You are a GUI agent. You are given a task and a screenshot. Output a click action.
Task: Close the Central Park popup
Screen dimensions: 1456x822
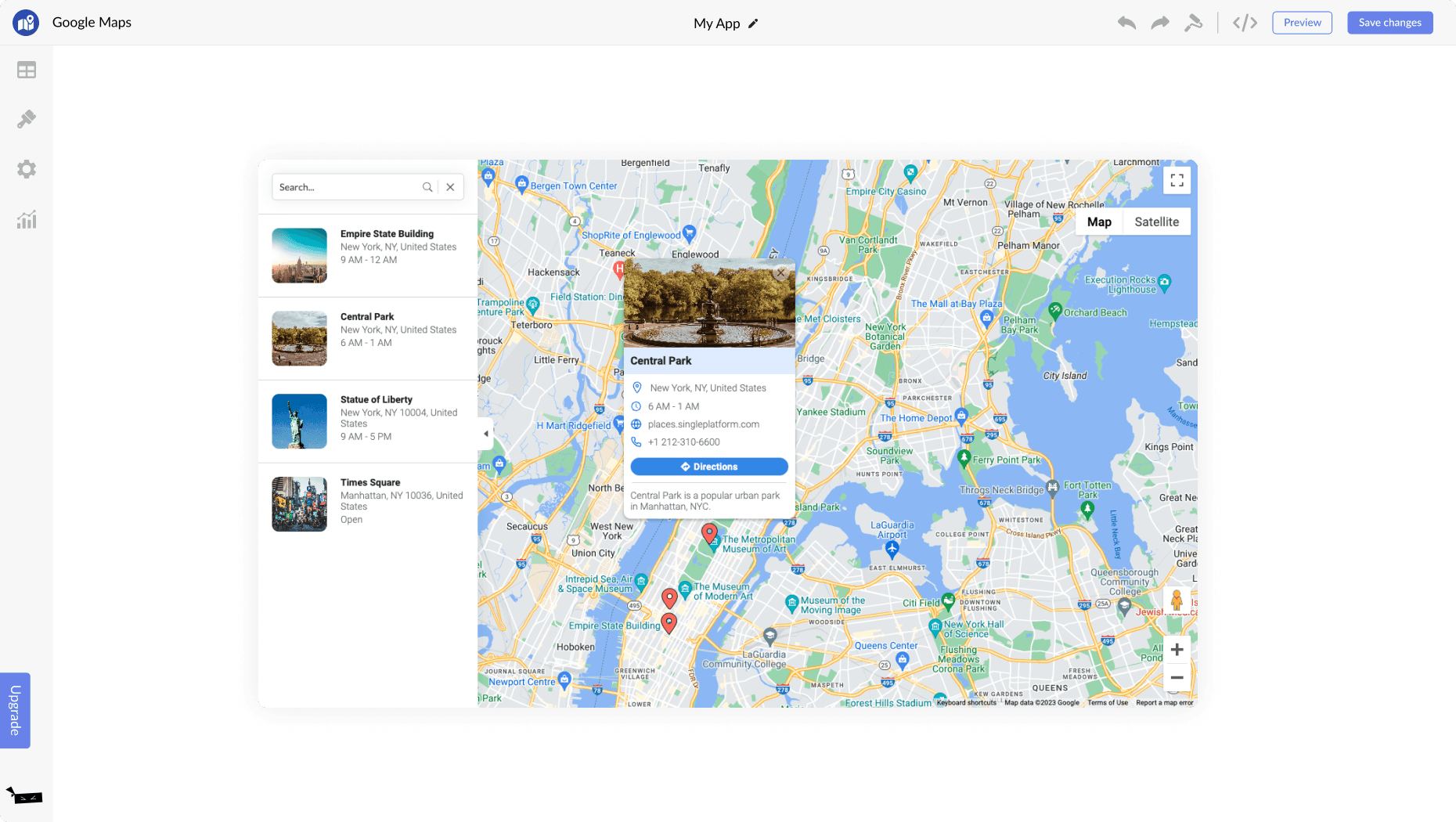pyautogui.click(x=781, y=273)
